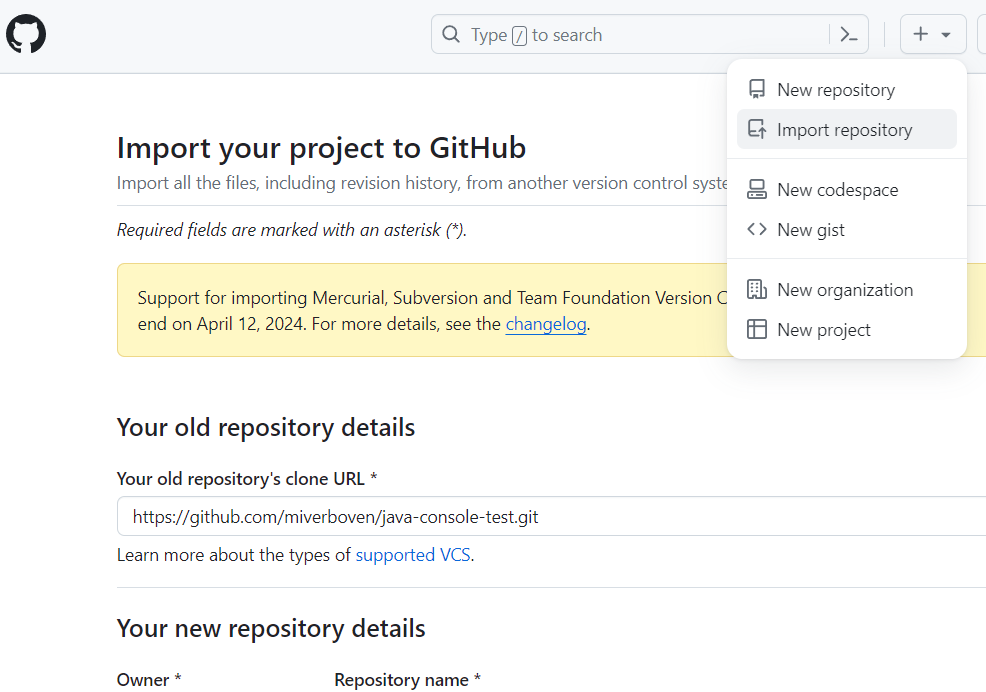Choose New project from the menu
The width and height of the screenshot is (986, 692).
(847, 330)
